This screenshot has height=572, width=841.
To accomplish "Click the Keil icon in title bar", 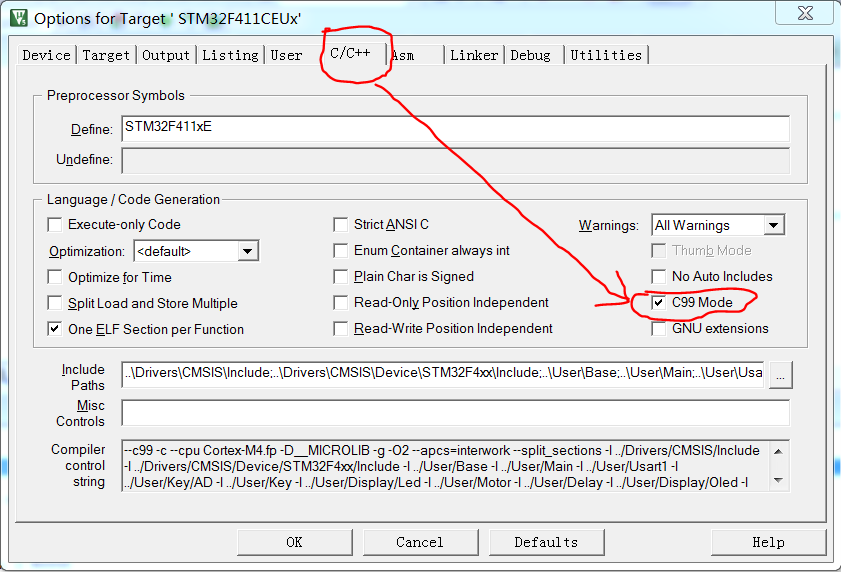I will (19, 18).
